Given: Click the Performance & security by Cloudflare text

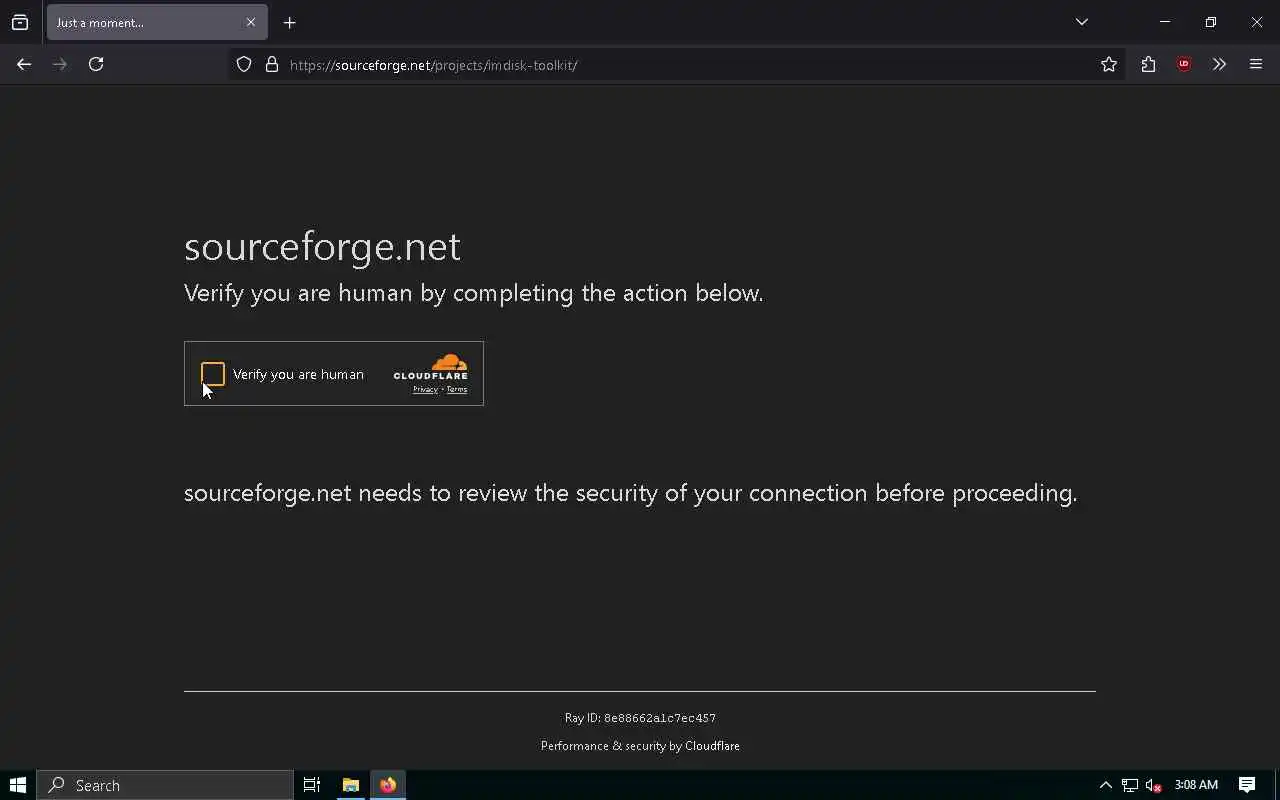Looking at the screenshot, I should [640, 746].
